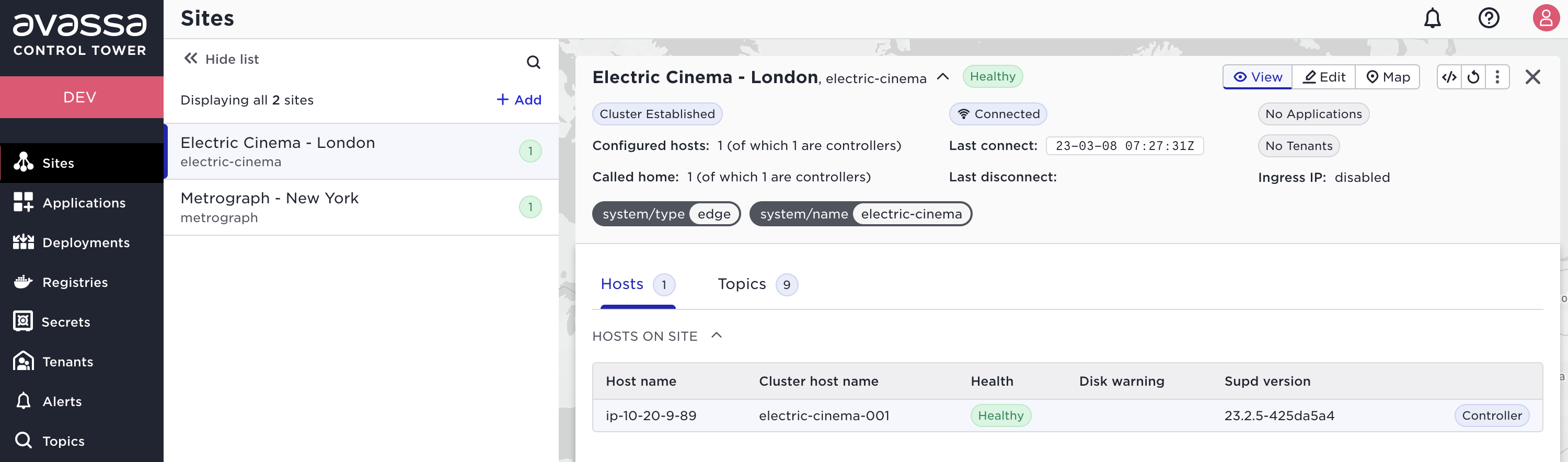Open the Hosts tab
Image resolution: width=1568 pixels, height=462 pixels.
click(x=637, y=284)
